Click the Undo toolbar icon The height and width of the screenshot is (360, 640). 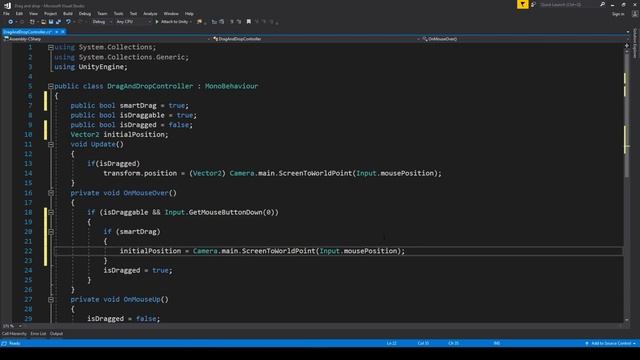69,22
